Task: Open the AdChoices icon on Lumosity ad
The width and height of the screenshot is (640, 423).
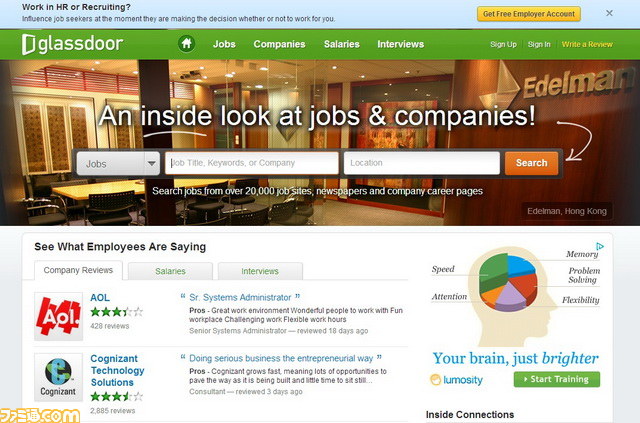Action: pyautogui.click(x=600, y=246)
